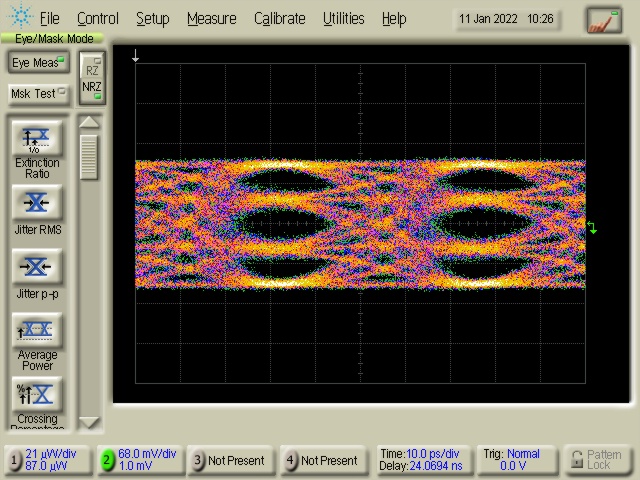Select the Jitter RMS measurement icon

click(37, 203)
